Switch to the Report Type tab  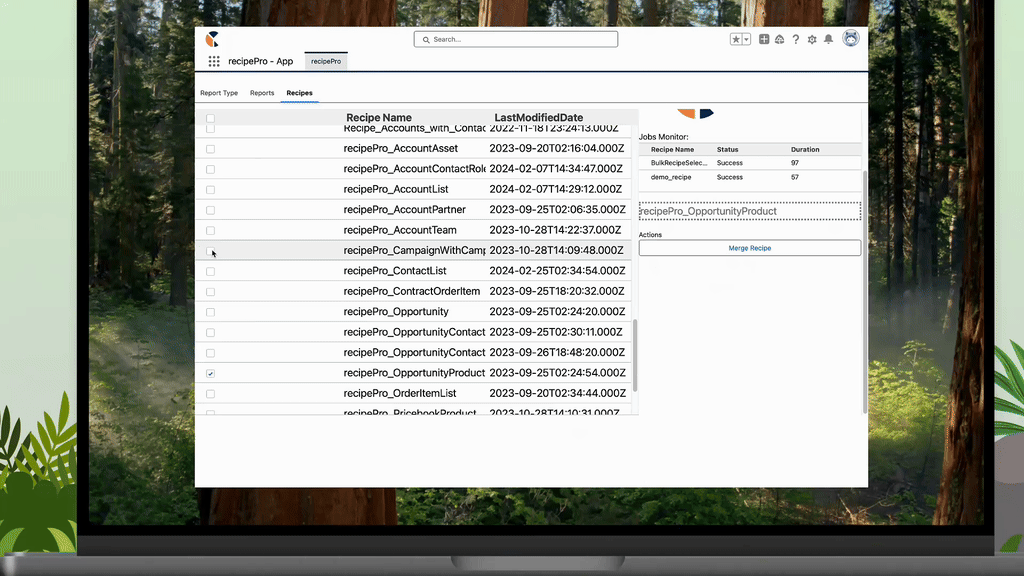coord(219,93)
